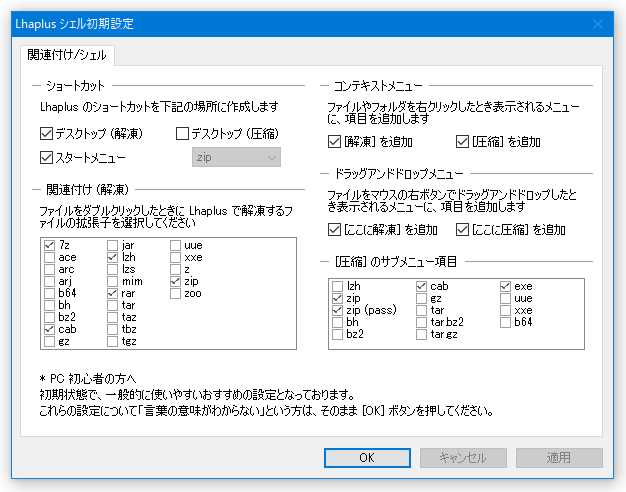Check b64 in compression submenu list
Image resolution: width=626 pixels, height=492 pixels.
pos(505,322)
